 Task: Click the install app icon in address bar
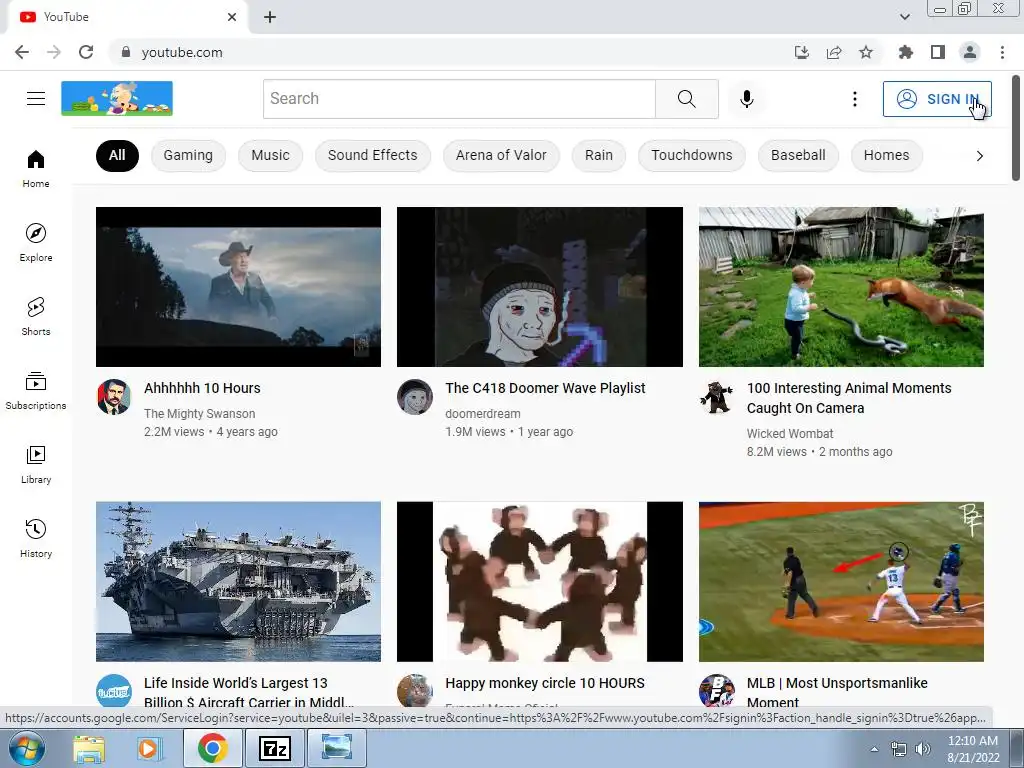801,52
